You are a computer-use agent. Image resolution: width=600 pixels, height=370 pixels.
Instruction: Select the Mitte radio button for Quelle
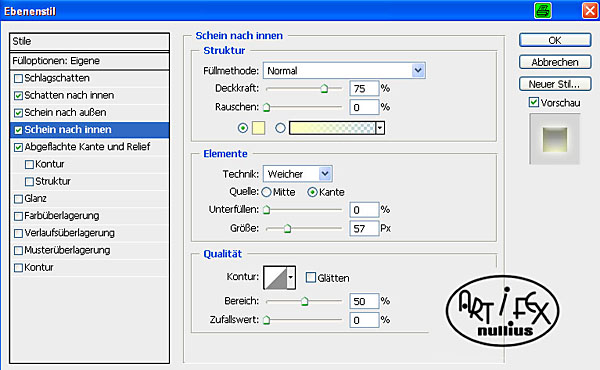tap(266, 192)
